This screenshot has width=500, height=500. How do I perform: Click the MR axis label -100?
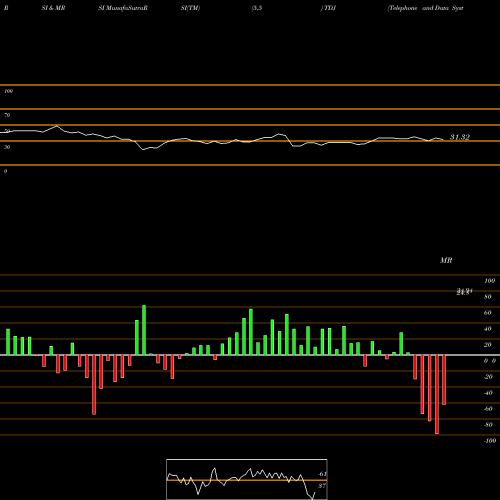(490, 441)
